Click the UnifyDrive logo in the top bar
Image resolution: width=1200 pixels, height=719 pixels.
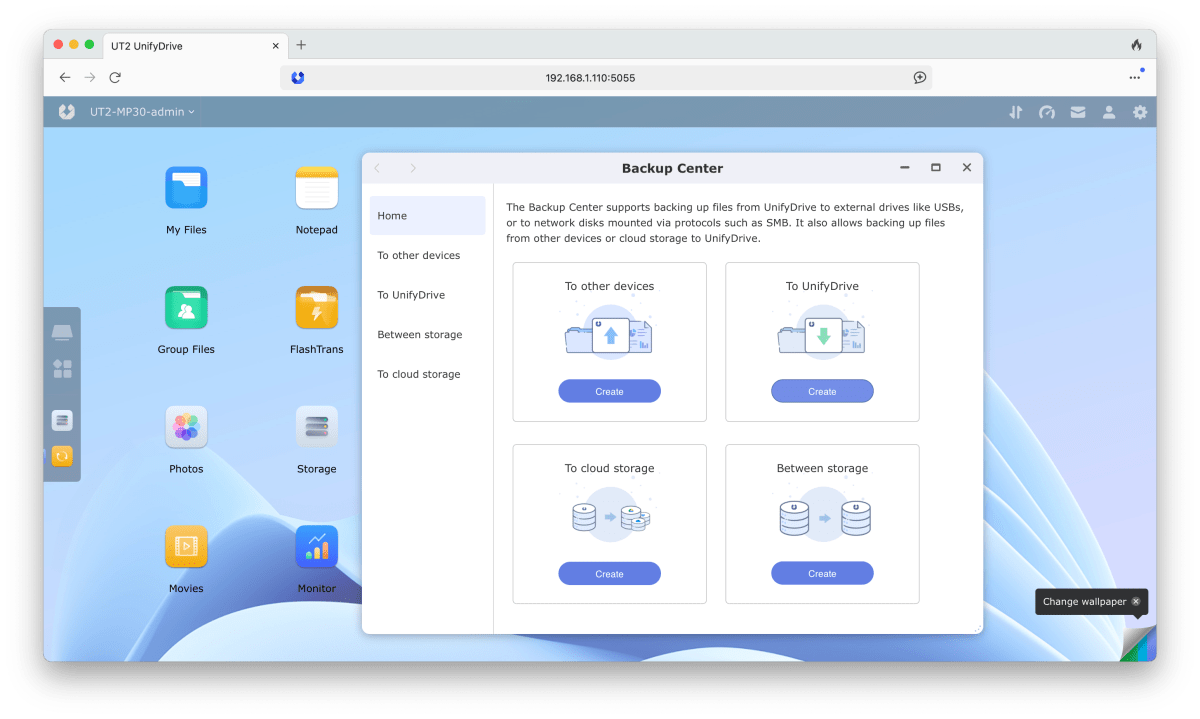[x=67, y=112]
